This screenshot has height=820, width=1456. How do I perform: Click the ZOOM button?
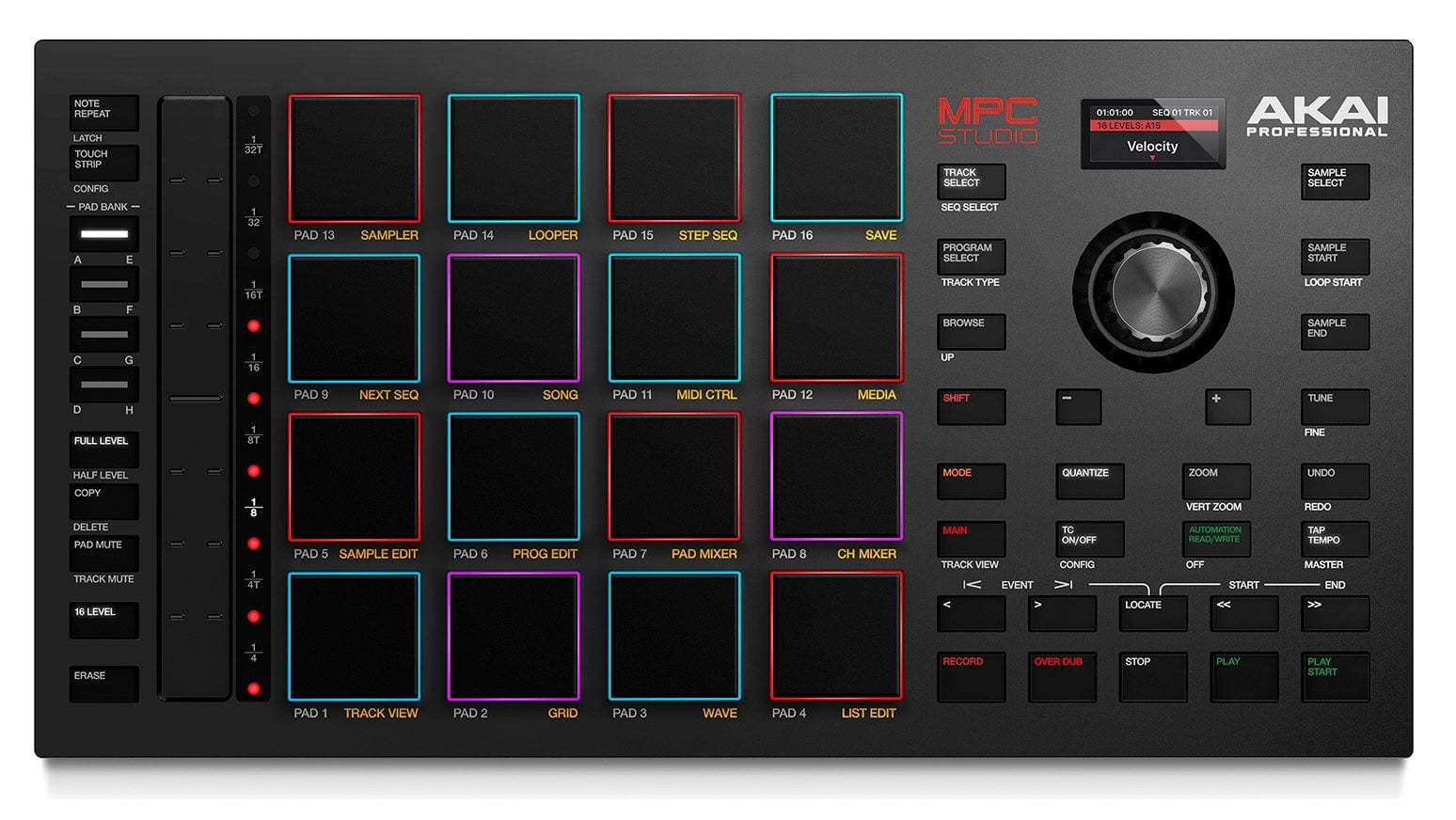[1216, 481]
